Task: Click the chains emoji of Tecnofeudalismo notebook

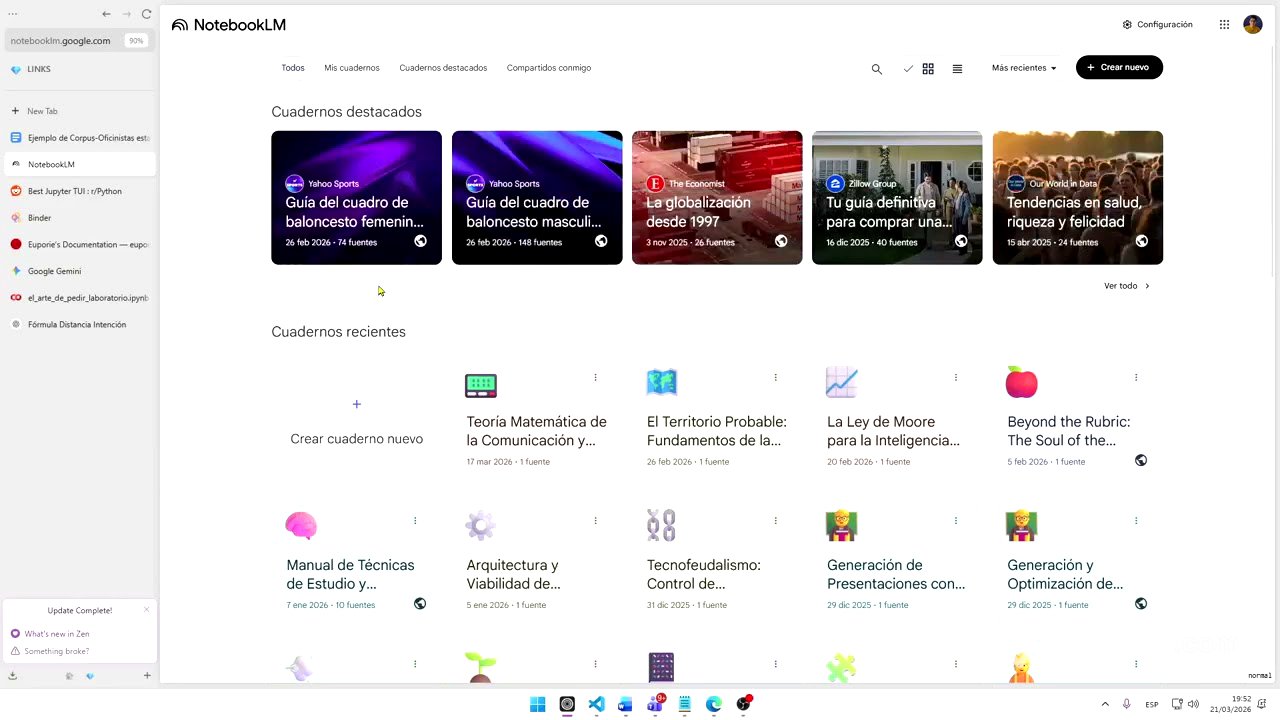Action: click(x=661, y=525)
